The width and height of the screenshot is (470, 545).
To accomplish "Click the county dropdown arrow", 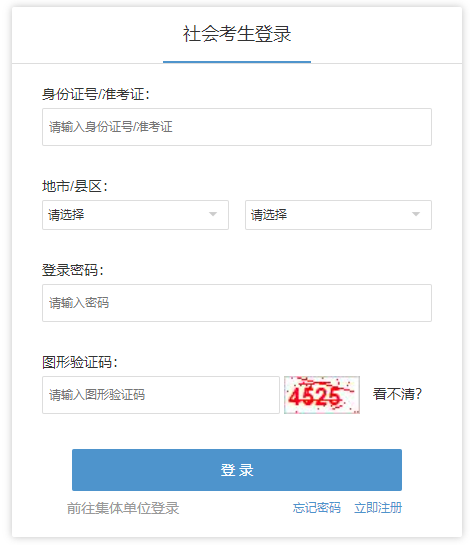I will pyautogui.click(x=416, y=214).
